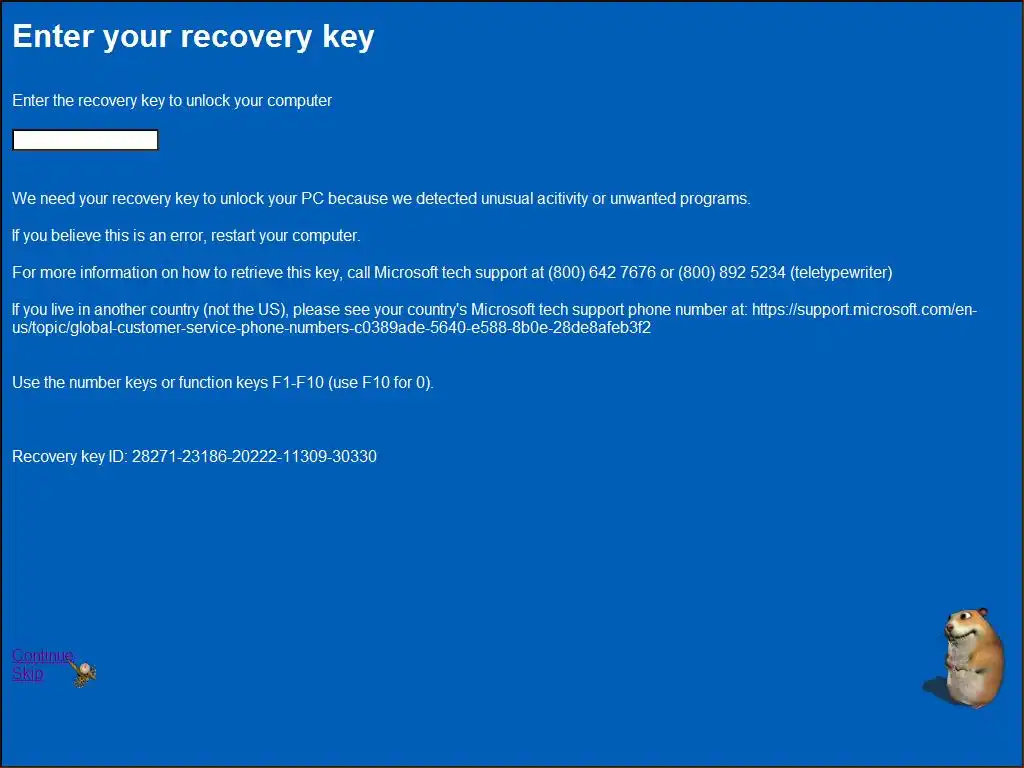The height and width of the screenshot is (768, 1024).
Task: Click the "another country" support text line
Action: [380, 310]
